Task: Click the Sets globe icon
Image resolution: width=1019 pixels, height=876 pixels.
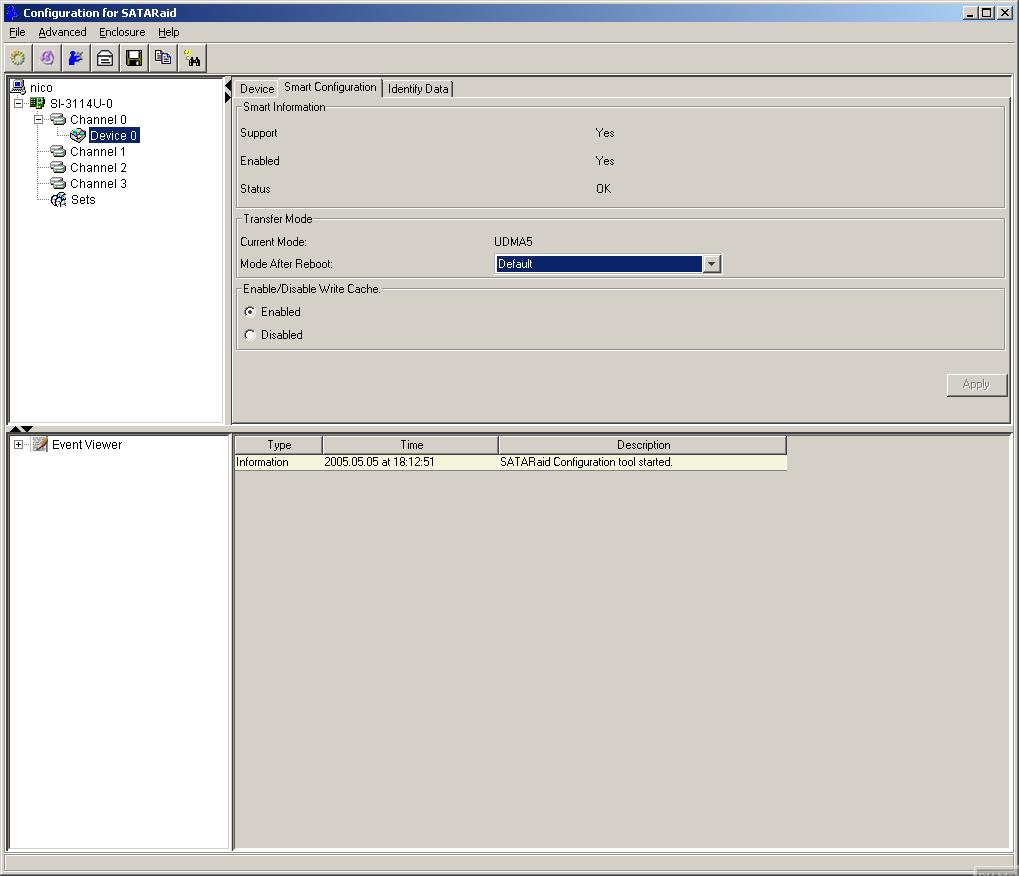Action: point(58,200)
